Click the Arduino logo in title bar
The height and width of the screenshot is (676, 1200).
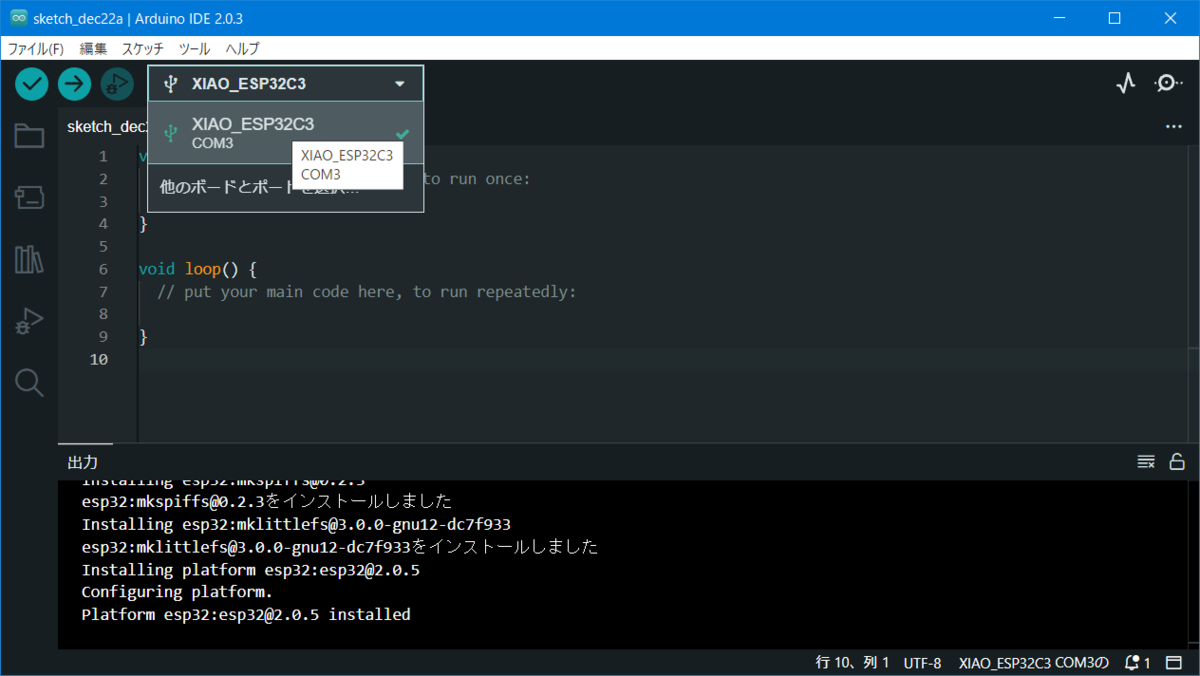(18, 18)
